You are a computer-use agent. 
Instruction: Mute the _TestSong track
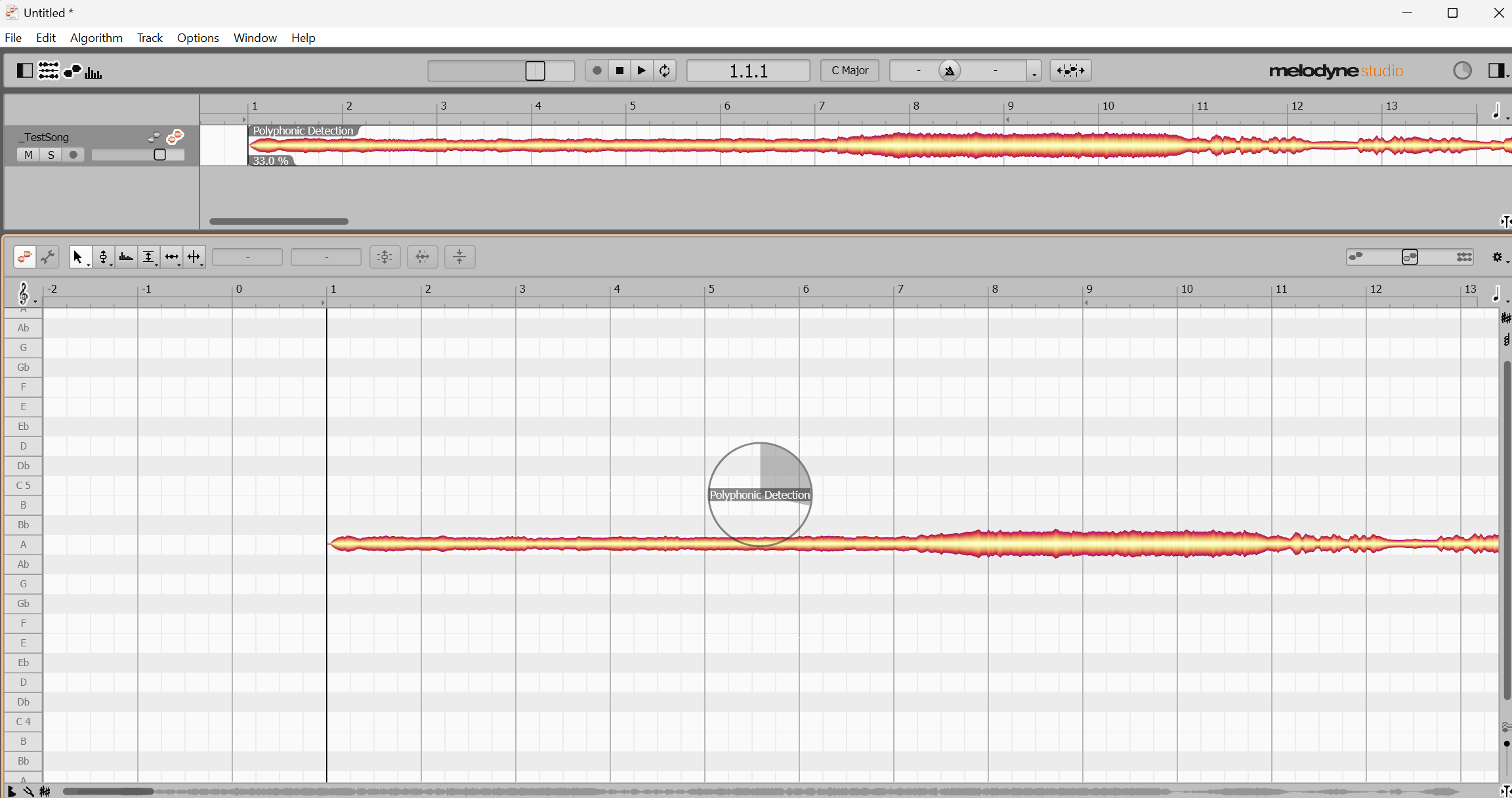28,155
